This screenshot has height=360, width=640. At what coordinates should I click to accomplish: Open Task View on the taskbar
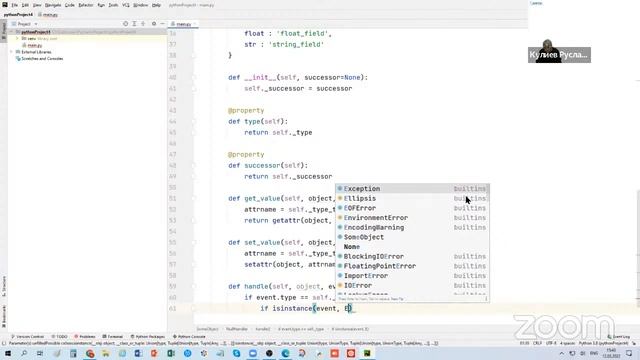click(x=40, y=353)
